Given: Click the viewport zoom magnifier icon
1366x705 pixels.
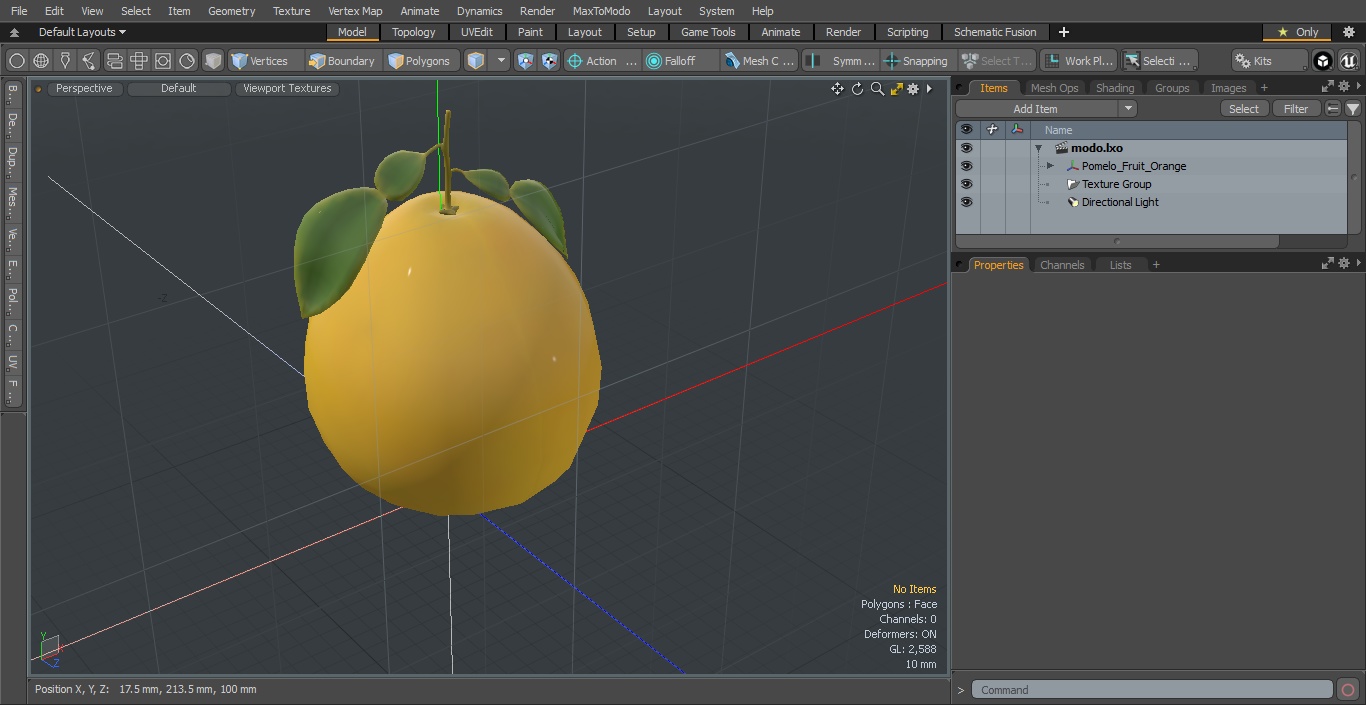Looking at the screenshot, I should pyautogui.click(x=877, y=88).
